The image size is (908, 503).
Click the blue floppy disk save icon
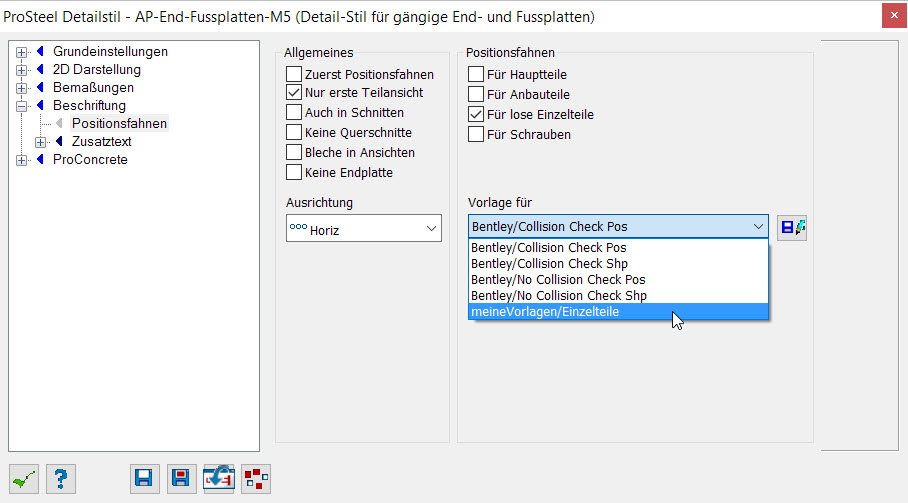click(x=144, y=479)
